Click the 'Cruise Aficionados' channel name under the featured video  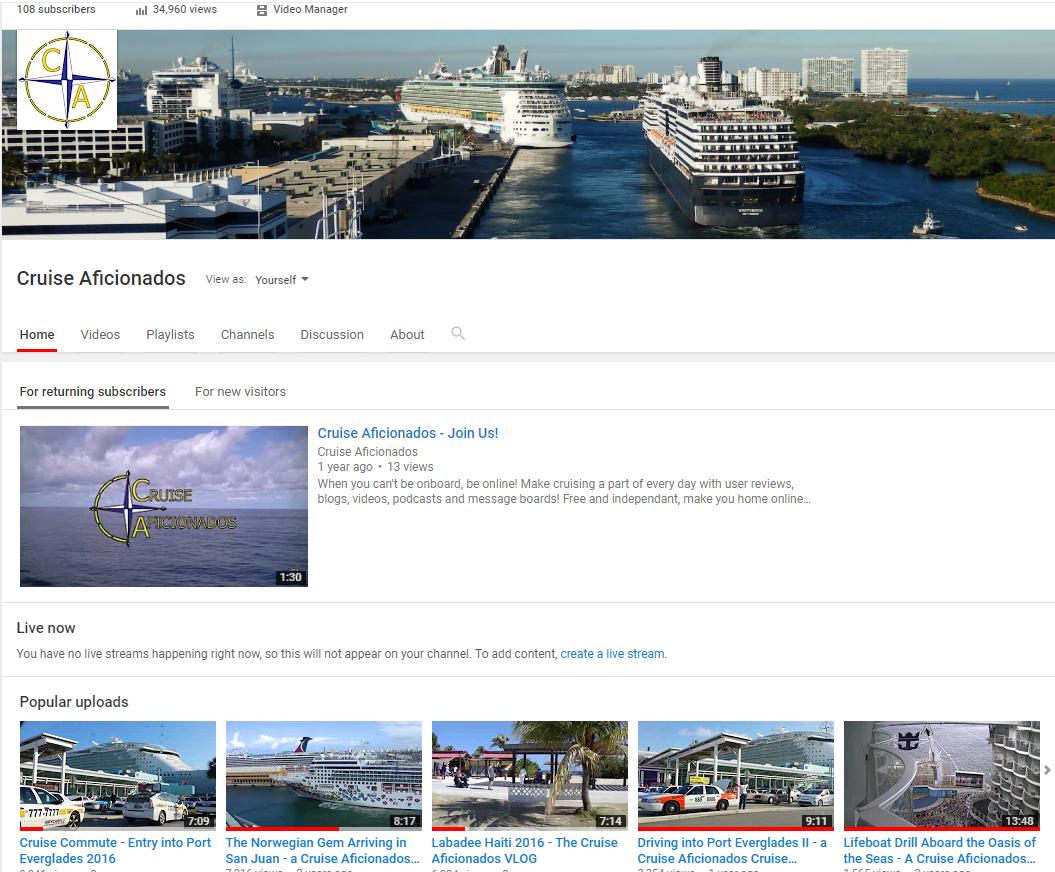click(367, 451)
